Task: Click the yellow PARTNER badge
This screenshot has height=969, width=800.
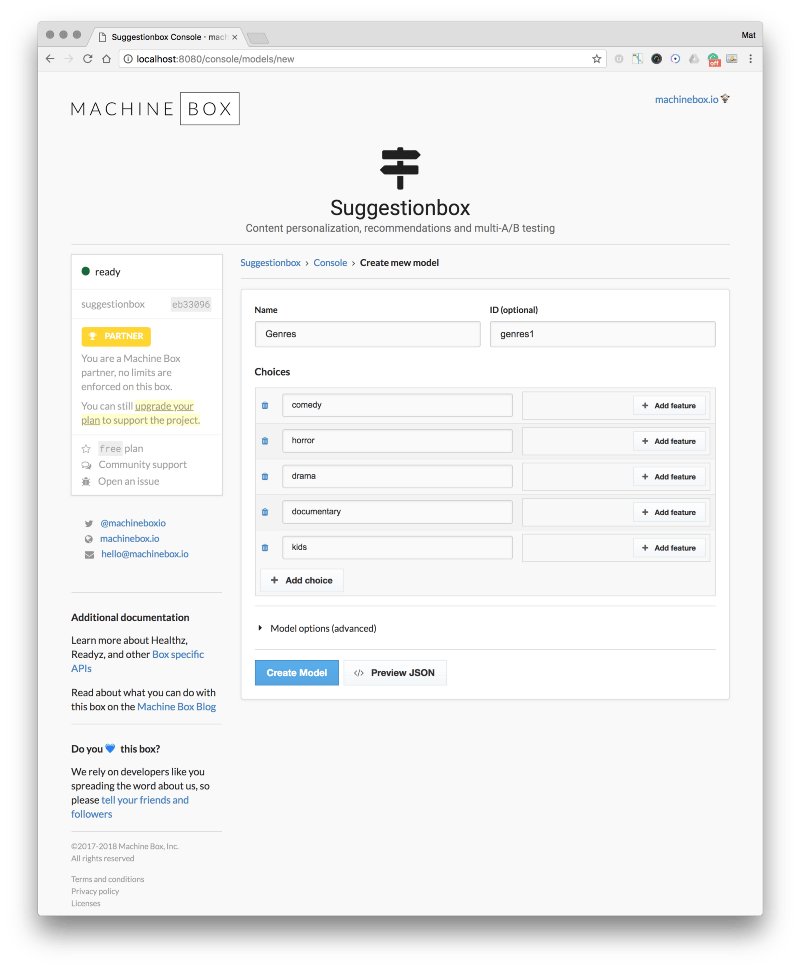Action: tap(116, 336)
